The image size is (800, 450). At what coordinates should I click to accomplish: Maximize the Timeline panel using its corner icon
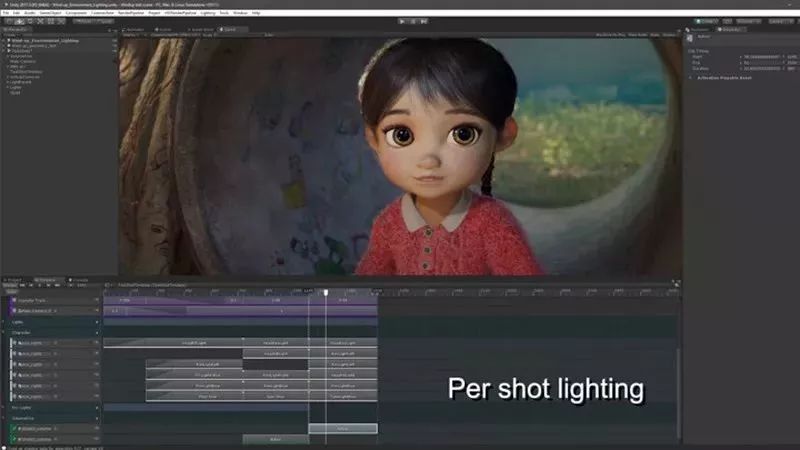click(676, 283)
